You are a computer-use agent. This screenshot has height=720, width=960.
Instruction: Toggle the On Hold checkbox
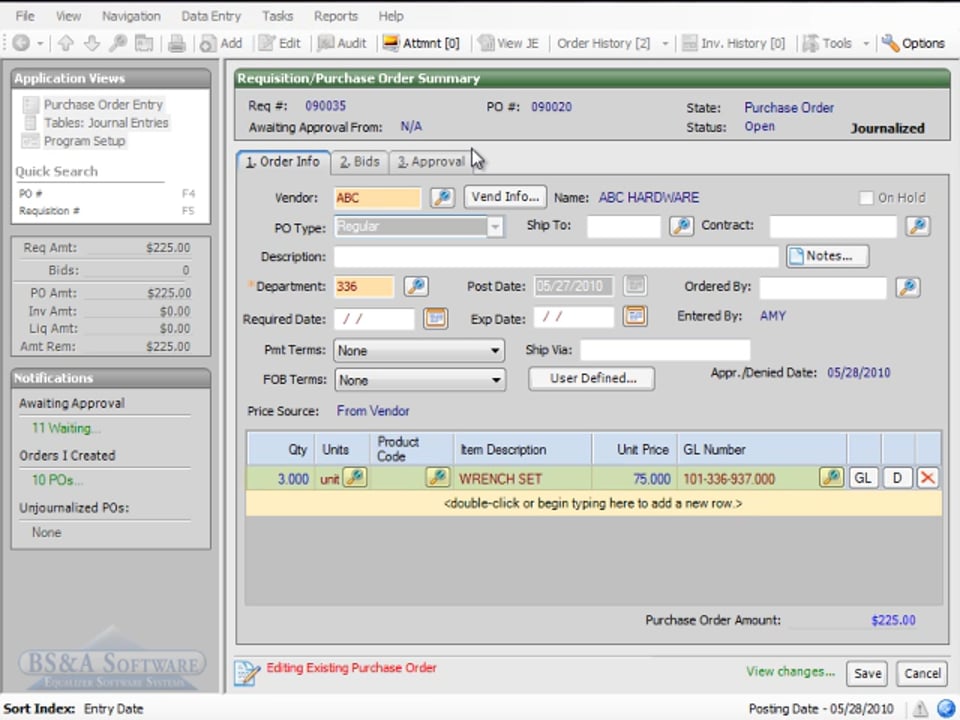click(x=866, y=198)
